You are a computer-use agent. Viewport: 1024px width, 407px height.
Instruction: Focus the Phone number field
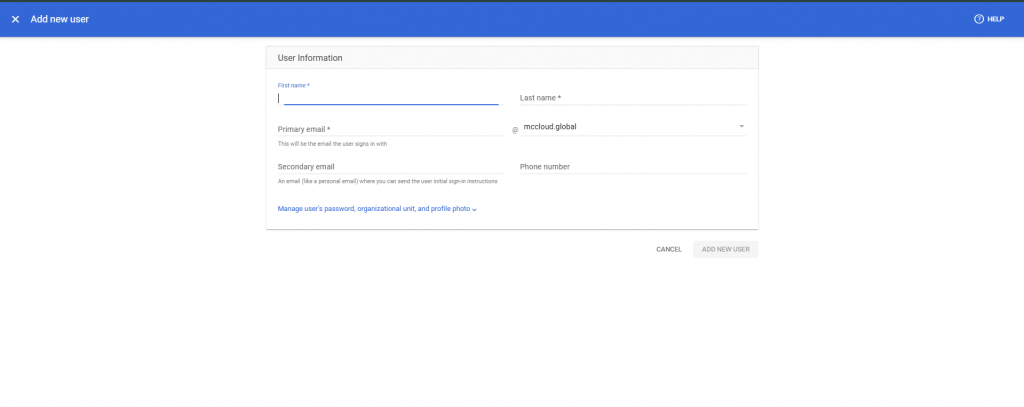pos(632,167)
